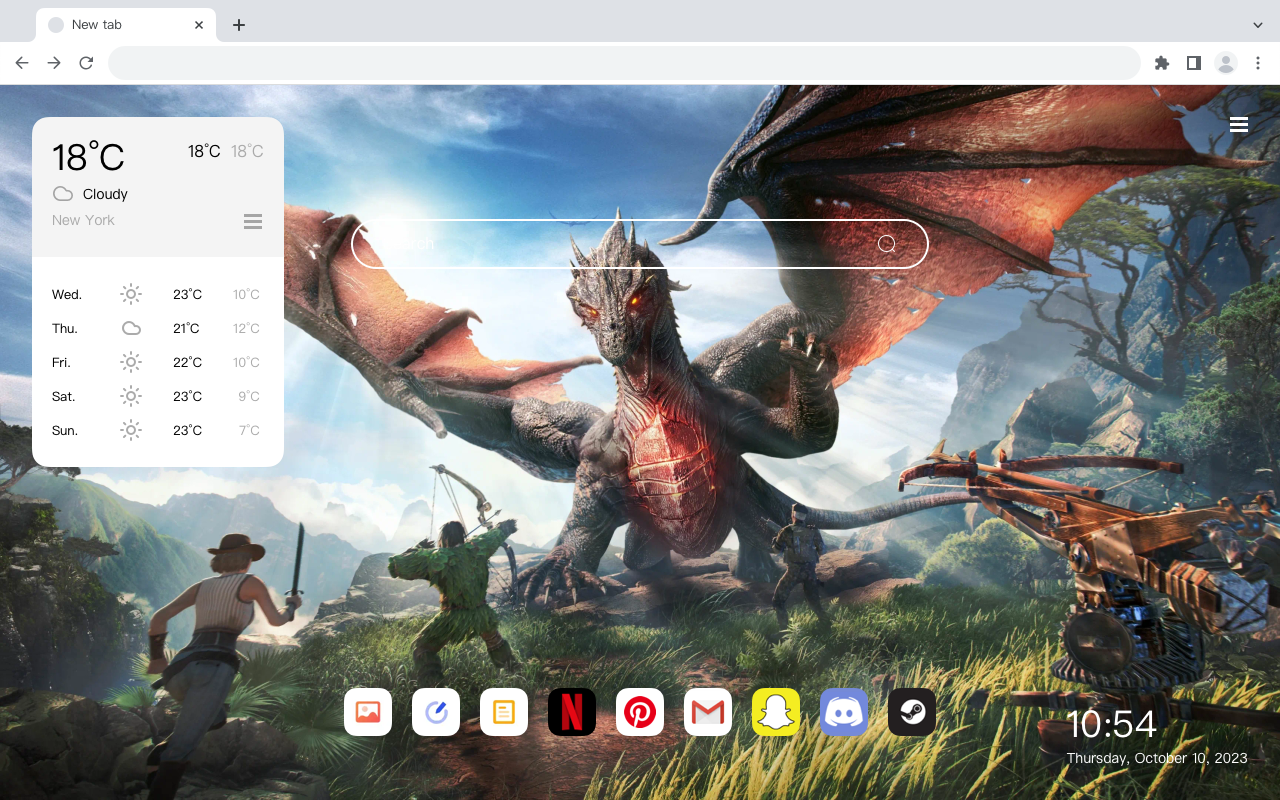
Task: Click the page search input field
Action: coord(640,244)
